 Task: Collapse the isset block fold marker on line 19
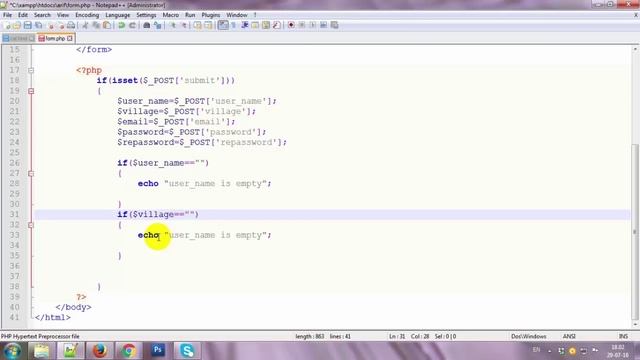pos(31,91)
